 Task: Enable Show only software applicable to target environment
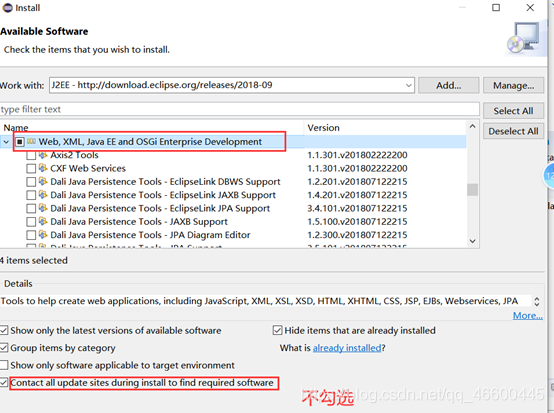coord(4,365)
